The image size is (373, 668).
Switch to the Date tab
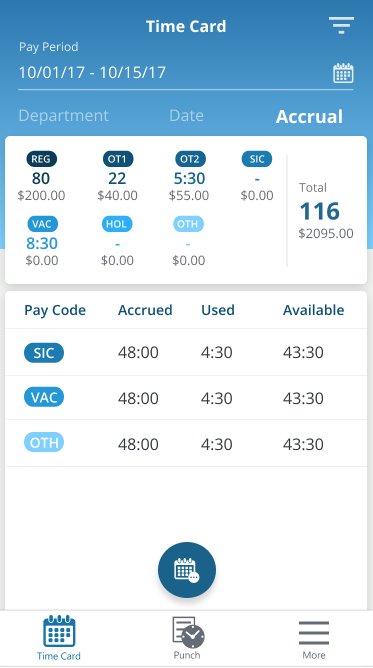pyautogui.click(x=186, y=116)
